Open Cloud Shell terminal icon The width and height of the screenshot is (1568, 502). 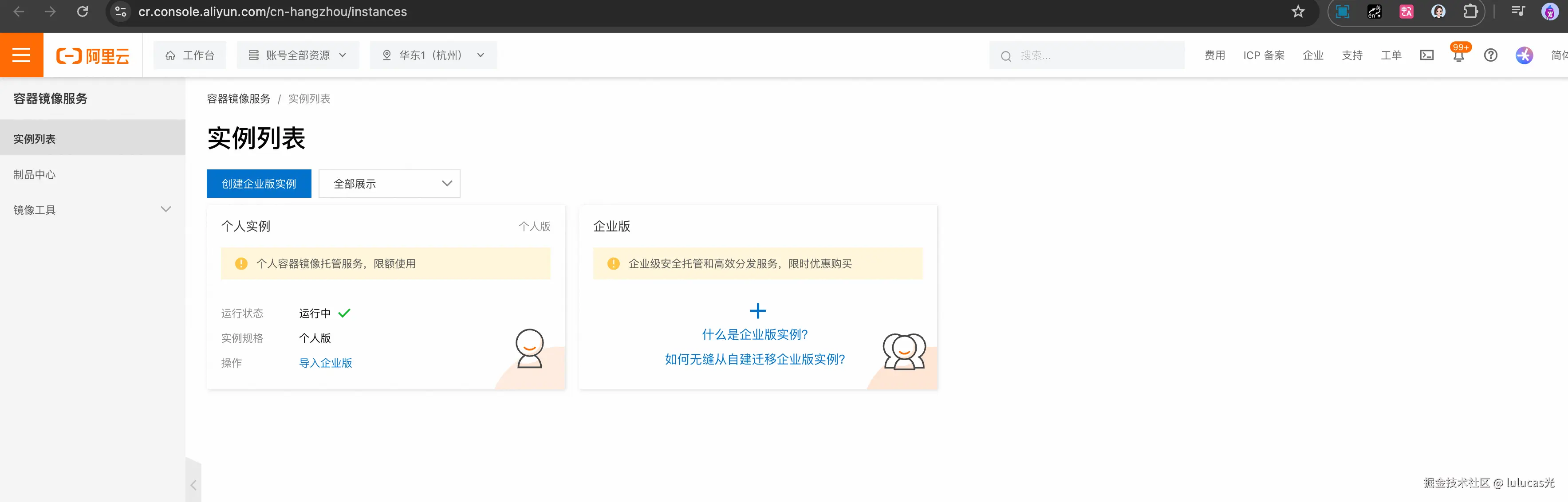(1426, 55)
